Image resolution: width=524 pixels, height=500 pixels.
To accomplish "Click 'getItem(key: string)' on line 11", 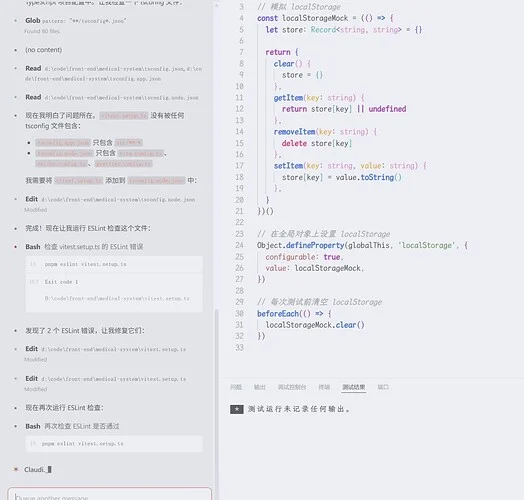I will pyautogui.click(x=315, y=98).
